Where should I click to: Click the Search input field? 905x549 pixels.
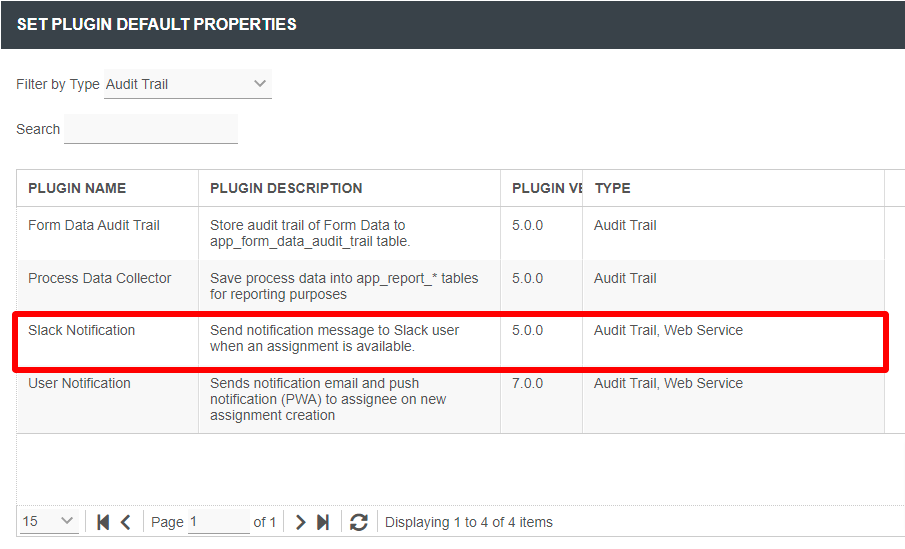tap(151, 129)
